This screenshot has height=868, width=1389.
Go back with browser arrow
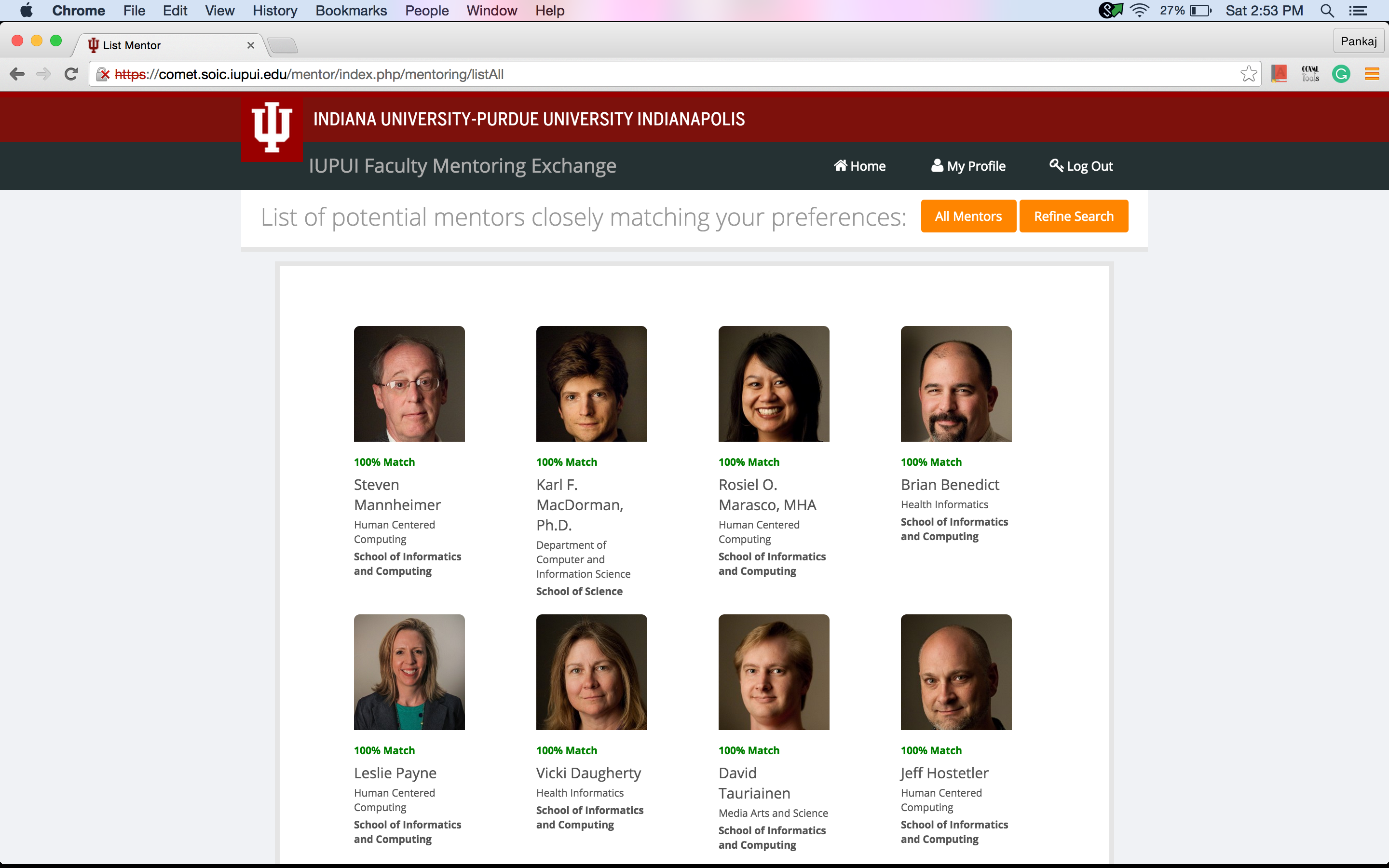pyautogui.click(x=17, y=74)
